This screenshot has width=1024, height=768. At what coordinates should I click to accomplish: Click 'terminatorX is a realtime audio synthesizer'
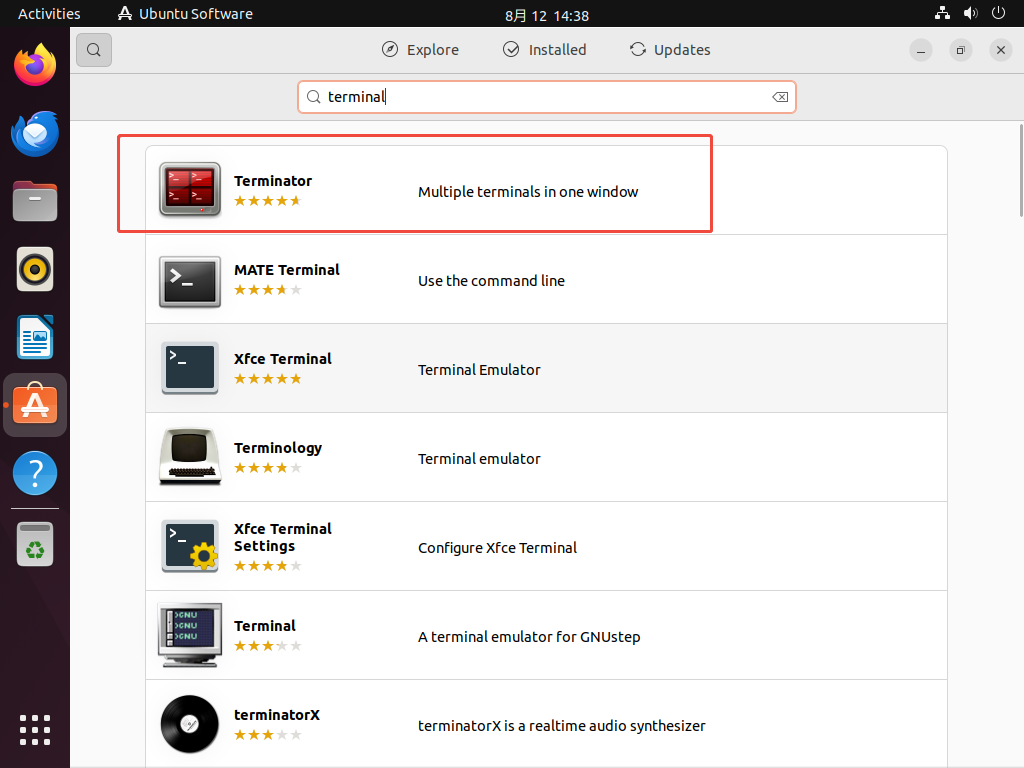[x=562, y=726]
